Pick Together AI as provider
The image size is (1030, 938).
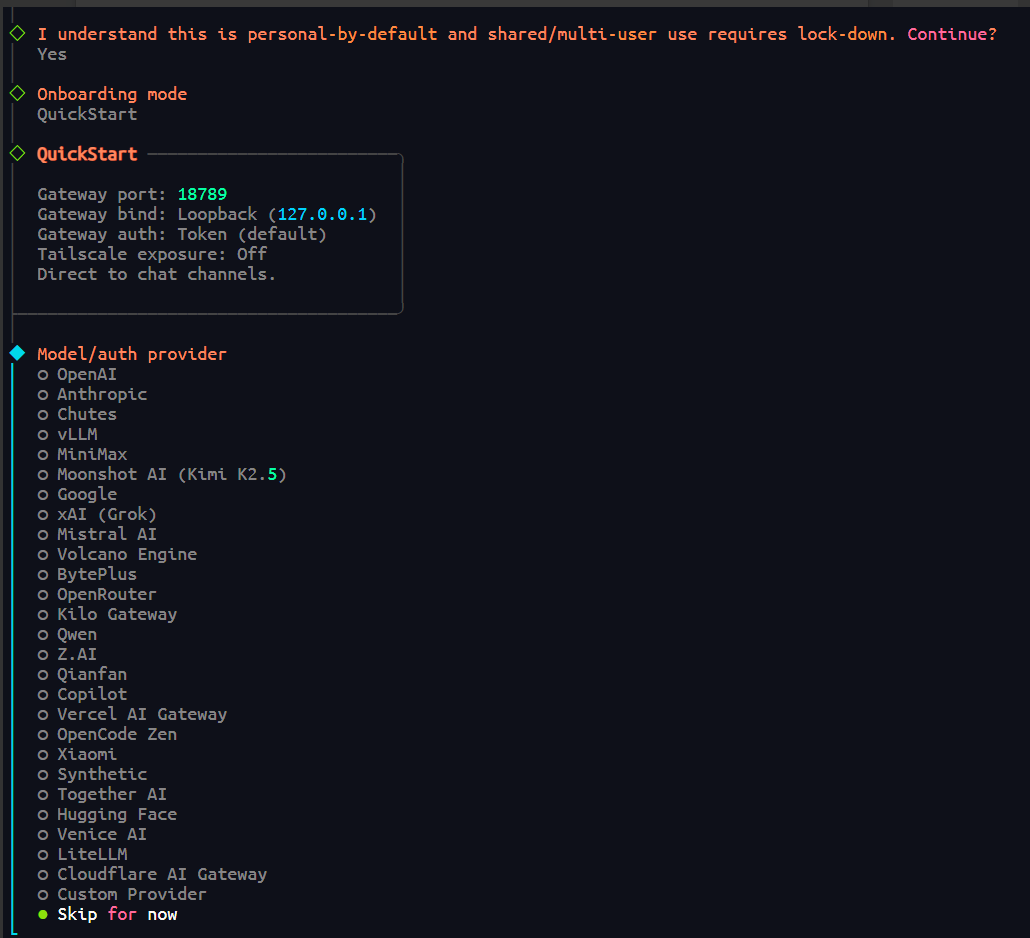(x=102, y=794)
